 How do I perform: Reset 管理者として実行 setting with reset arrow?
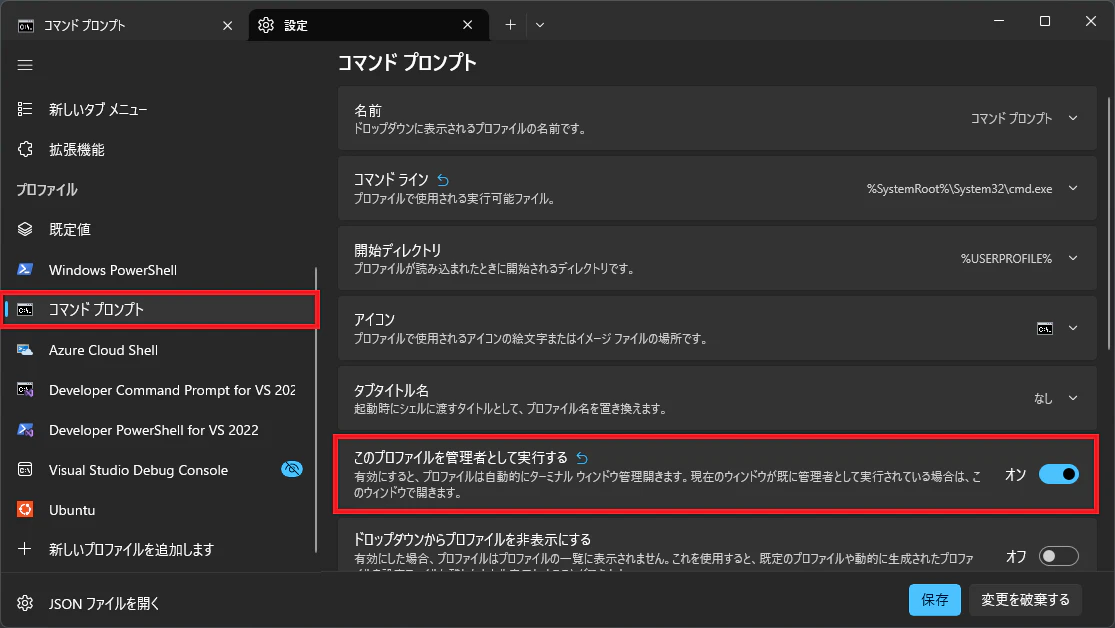tap(582, 458)
